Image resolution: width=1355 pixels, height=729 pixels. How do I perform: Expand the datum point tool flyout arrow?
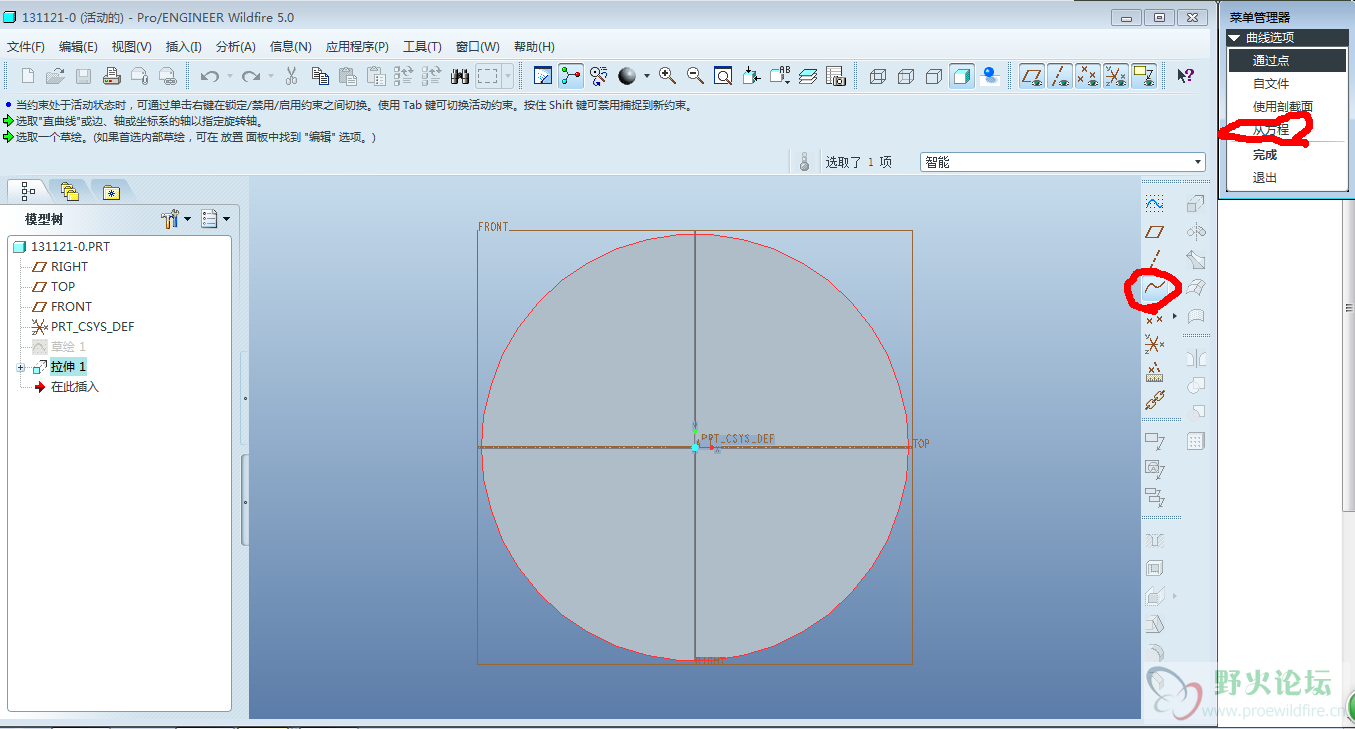pyautogui.click(x=1174, y=317)
